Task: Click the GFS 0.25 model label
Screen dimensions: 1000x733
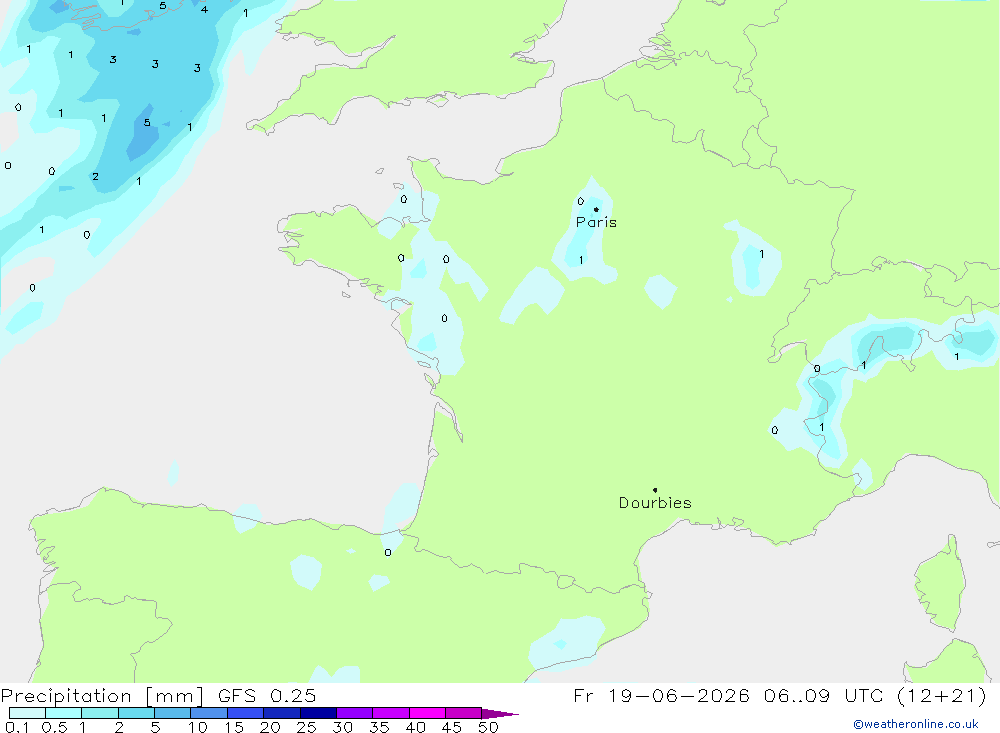Action: pos(267,696)
